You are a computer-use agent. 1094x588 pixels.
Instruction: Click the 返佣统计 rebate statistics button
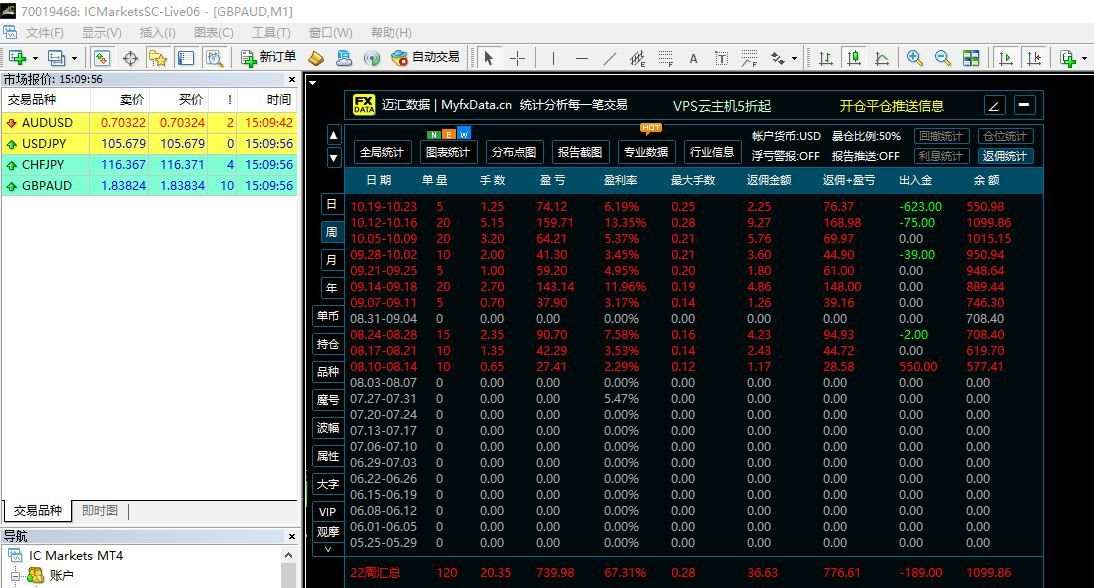click(1005, 156)
